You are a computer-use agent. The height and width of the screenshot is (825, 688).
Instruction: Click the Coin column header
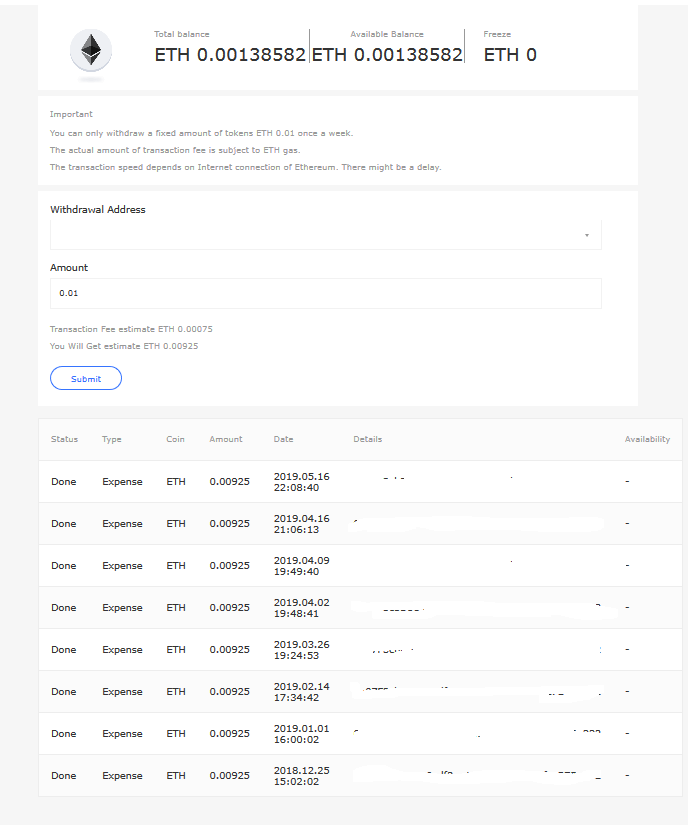175,439
